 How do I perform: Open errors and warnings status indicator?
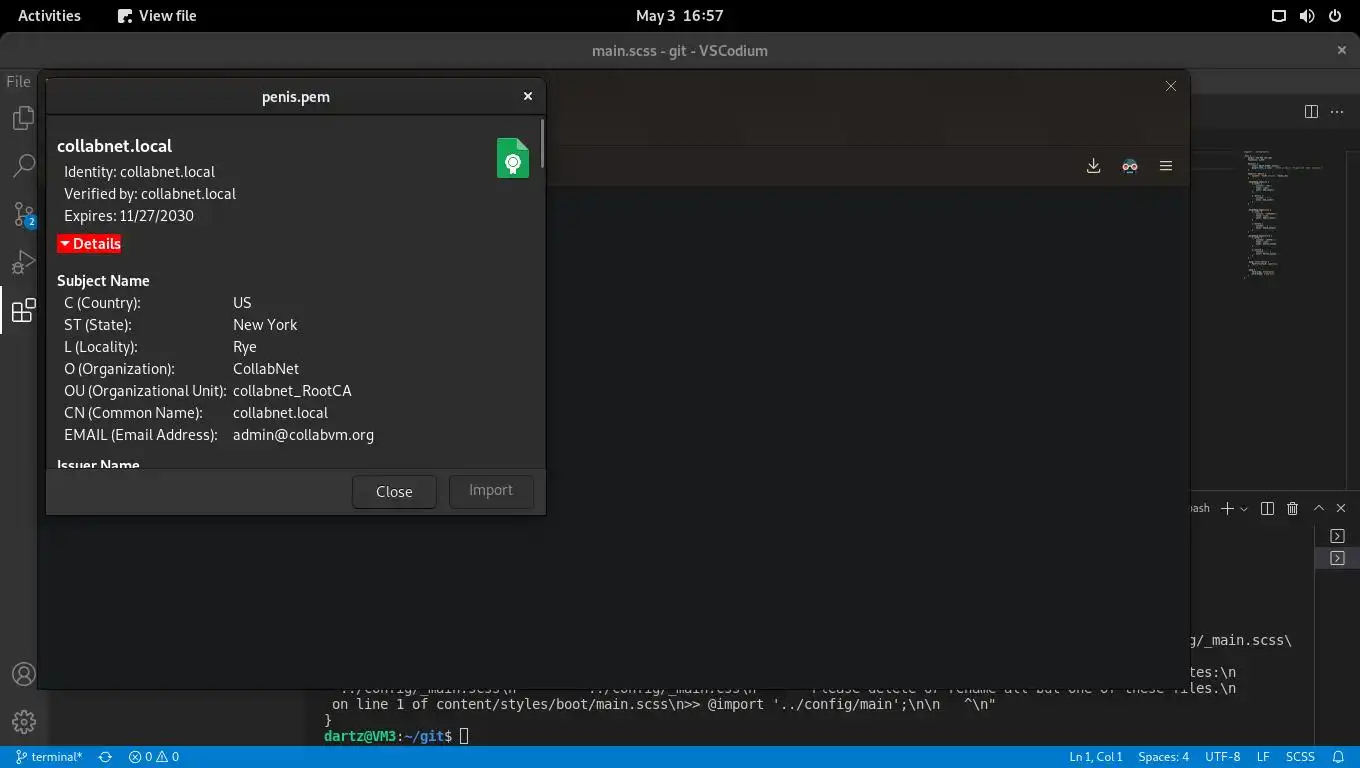(153, 757)
